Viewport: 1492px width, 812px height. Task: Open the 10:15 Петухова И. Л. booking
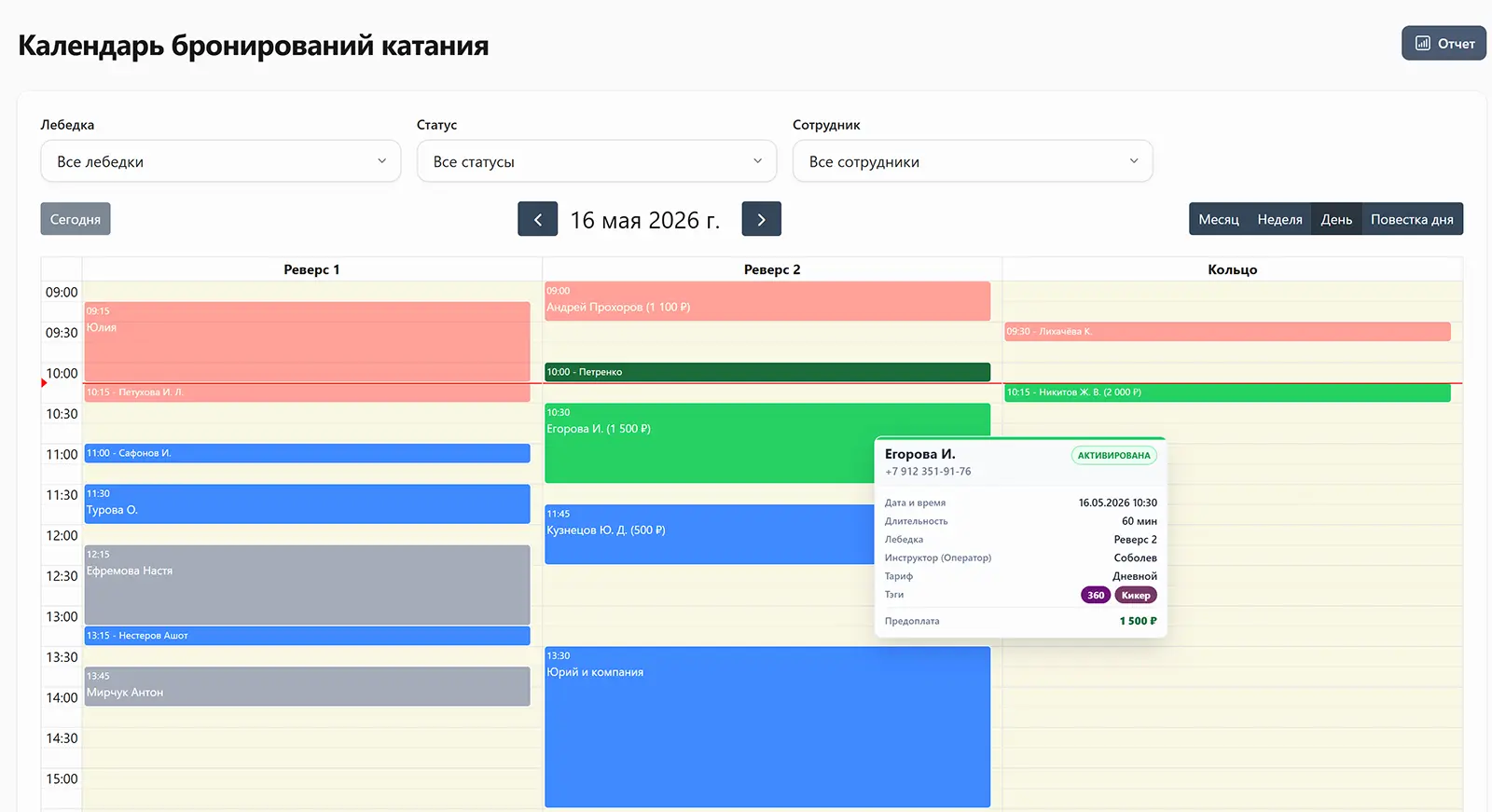308,392
